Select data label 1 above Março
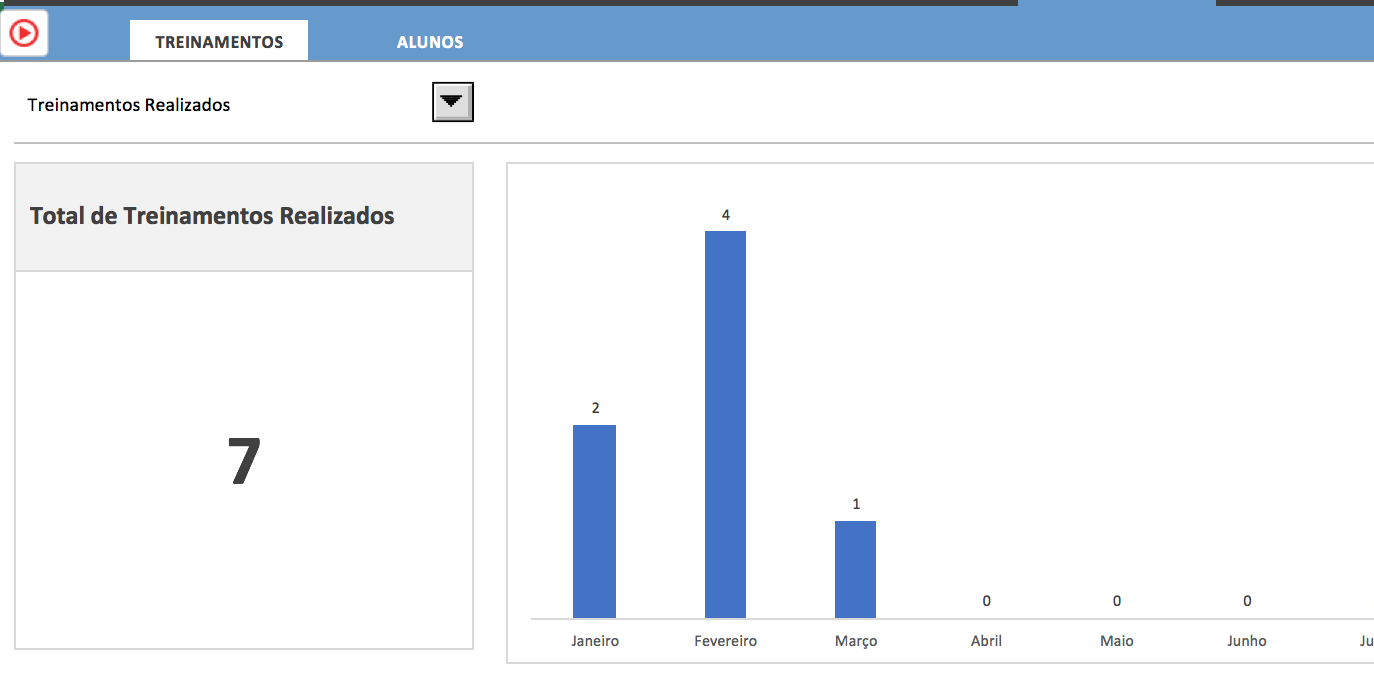 pos(856,504)
